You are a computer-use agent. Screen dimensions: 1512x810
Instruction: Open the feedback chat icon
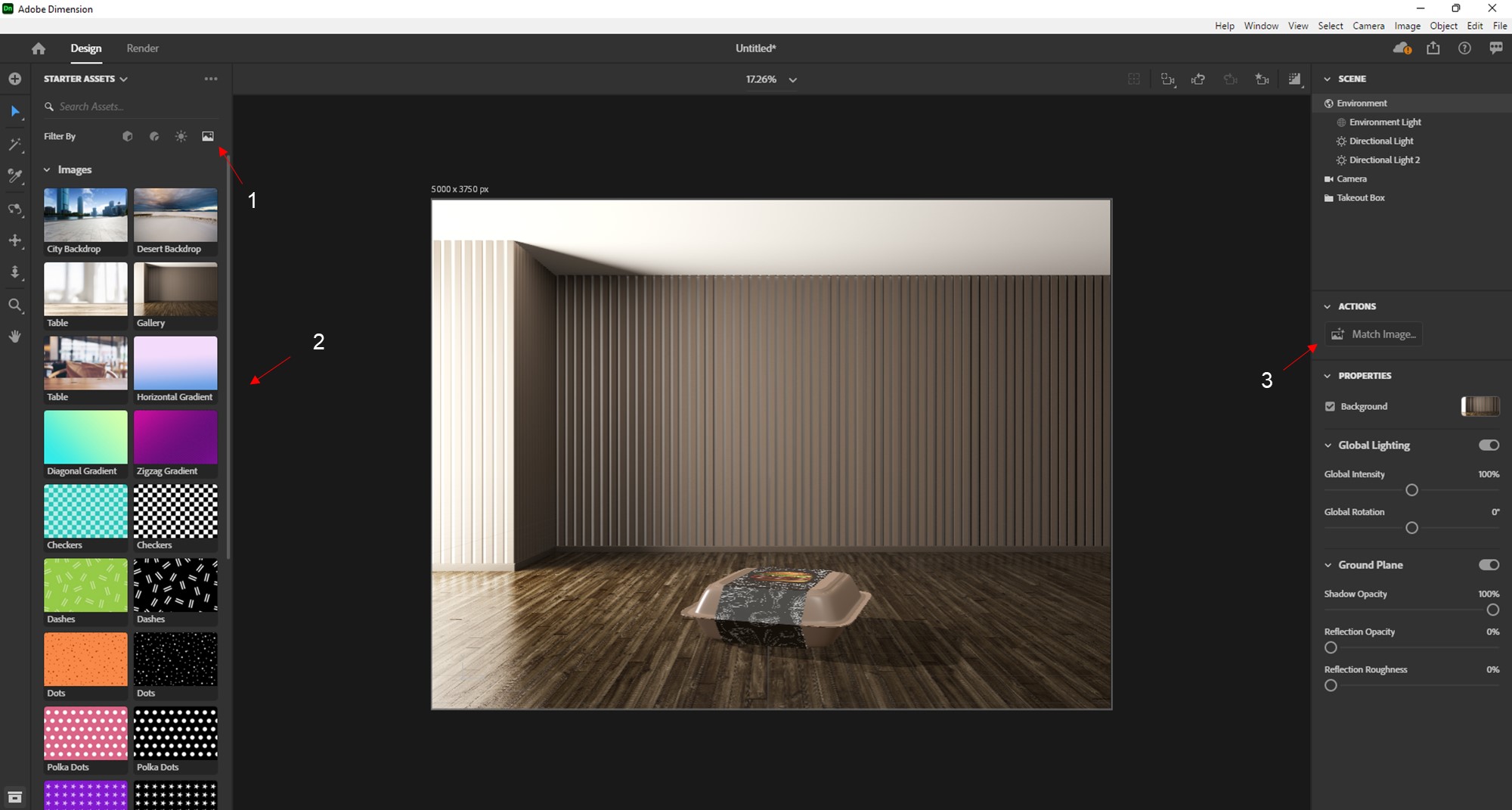(x=1496, y=48)
